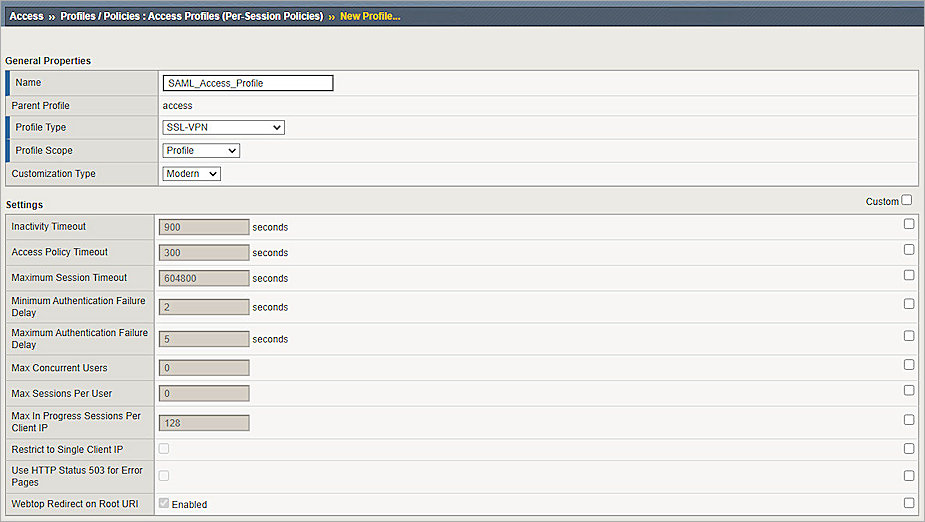Click the Webtop Redirect on Root URI label
925x522 pixels.
(75, 504)
